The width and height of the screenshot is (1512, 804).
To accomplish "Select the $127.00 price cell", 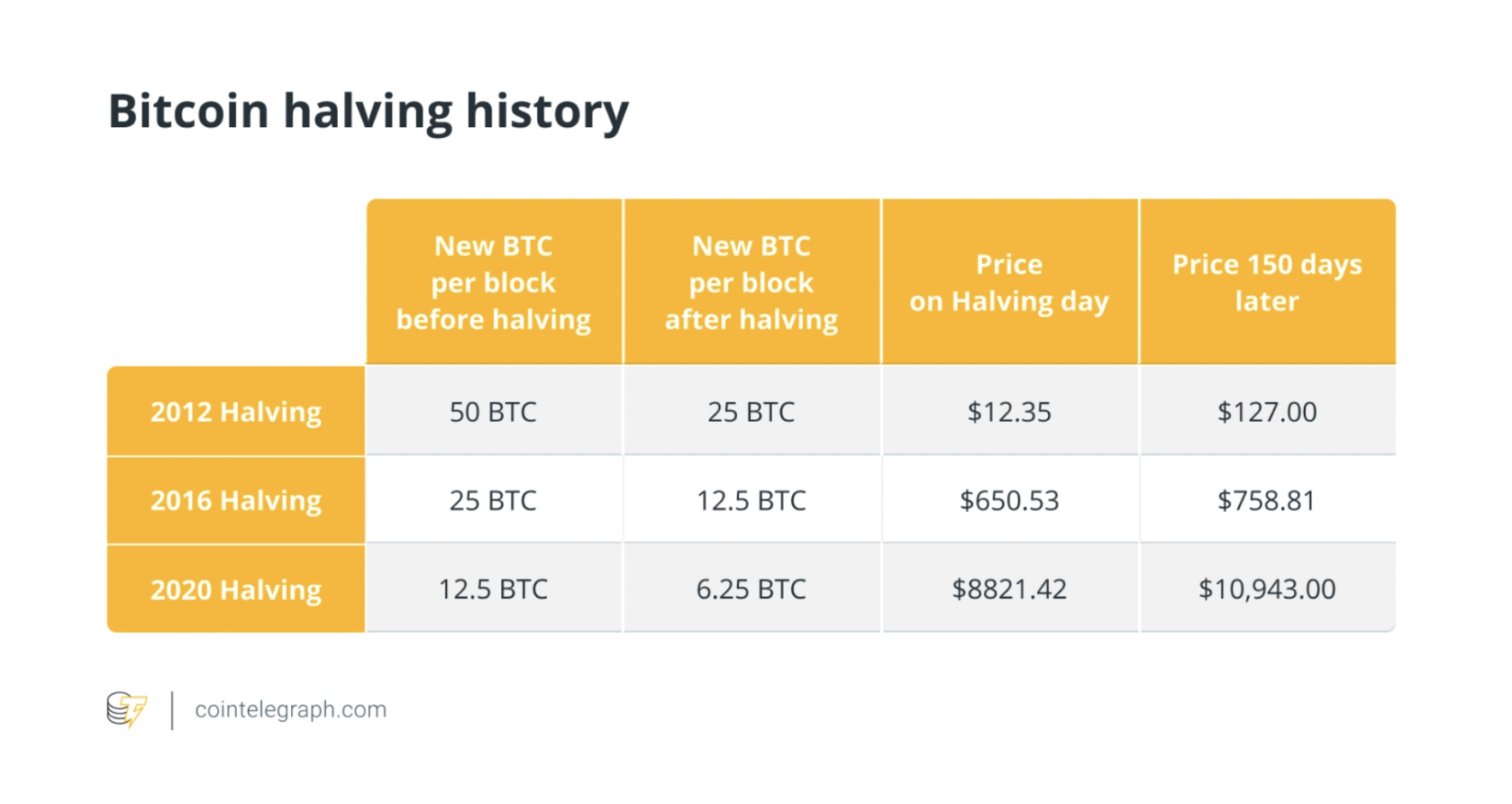I will [1267, 411].
